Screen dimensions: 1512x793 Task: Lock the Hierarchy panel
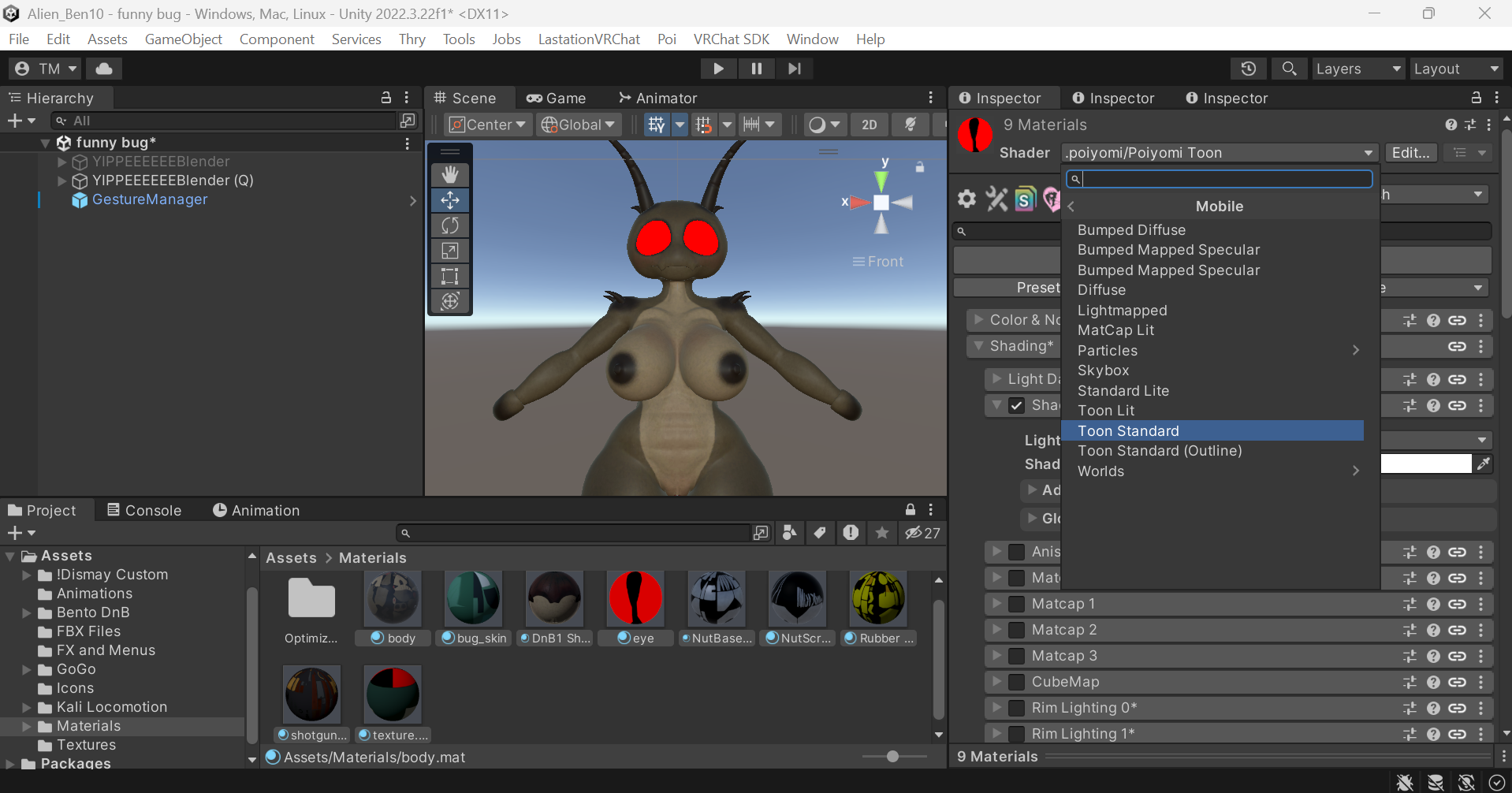coord(386,98)
